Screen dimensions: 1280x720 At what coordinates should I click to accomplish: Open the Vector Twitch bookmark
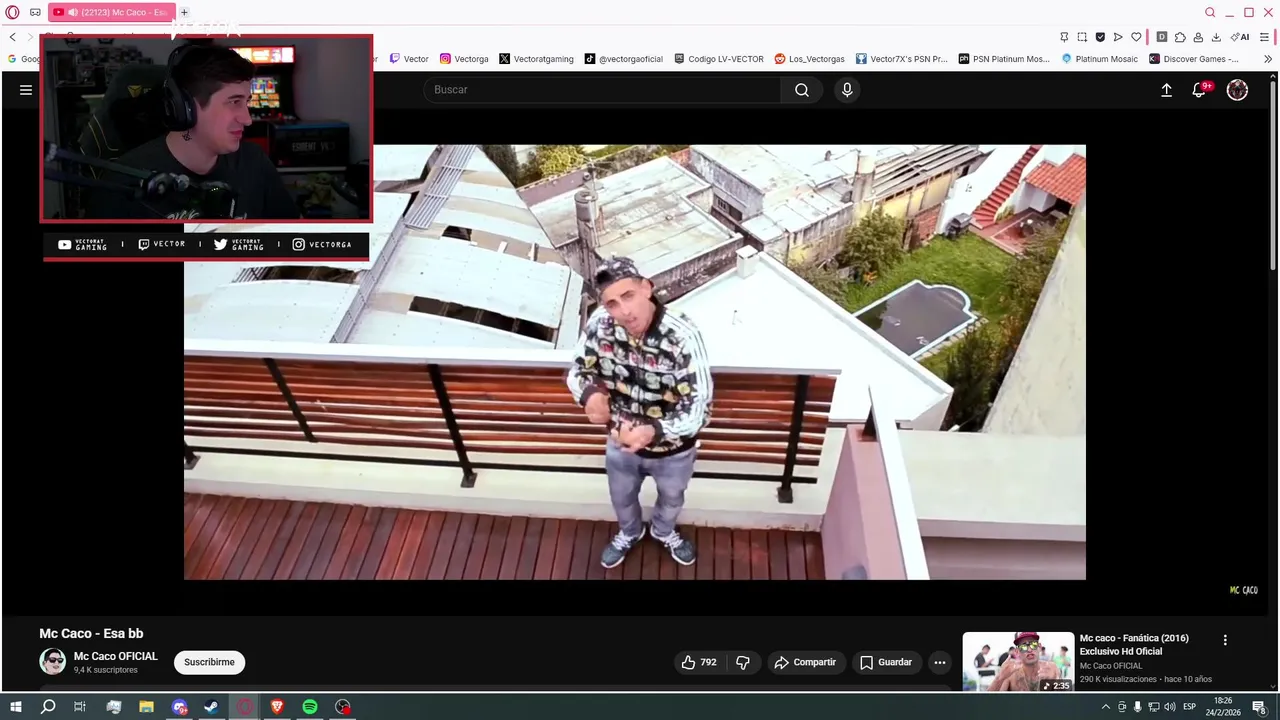click(x=409, y=59)
